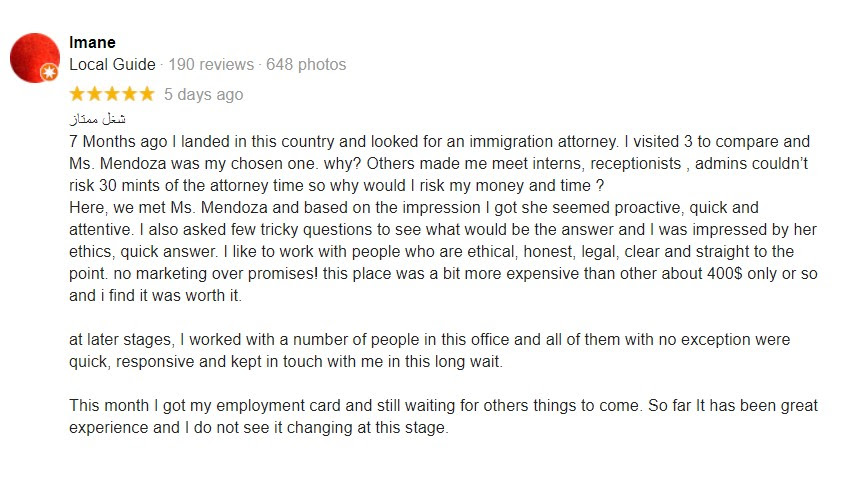Click the first yellow rating star
This screenshot has height=485, width=842.
(77, 94)
